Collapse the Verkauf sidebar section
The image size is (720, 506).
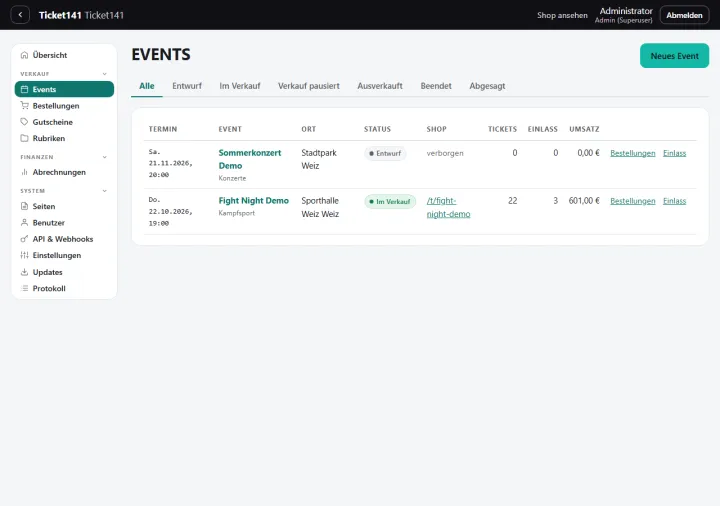click(105, 74)
